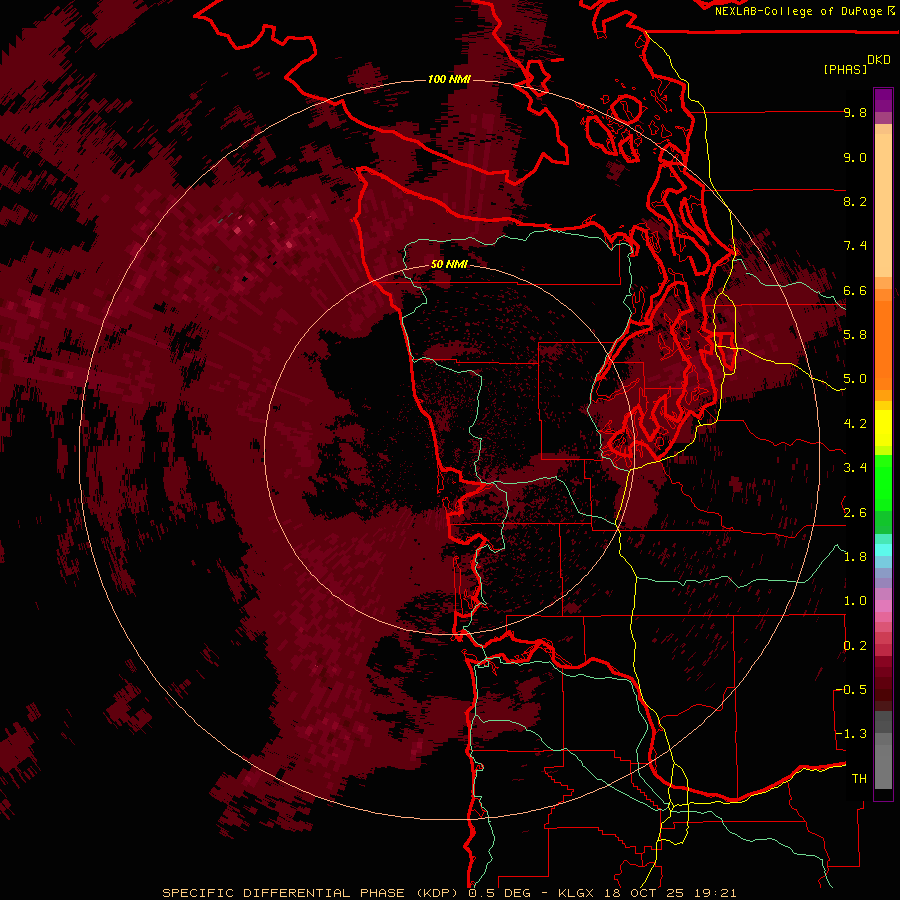The height and width of the screenshot is (900, 900).
Task: Click the 1.8 scale value
Action: coord(855,557)
